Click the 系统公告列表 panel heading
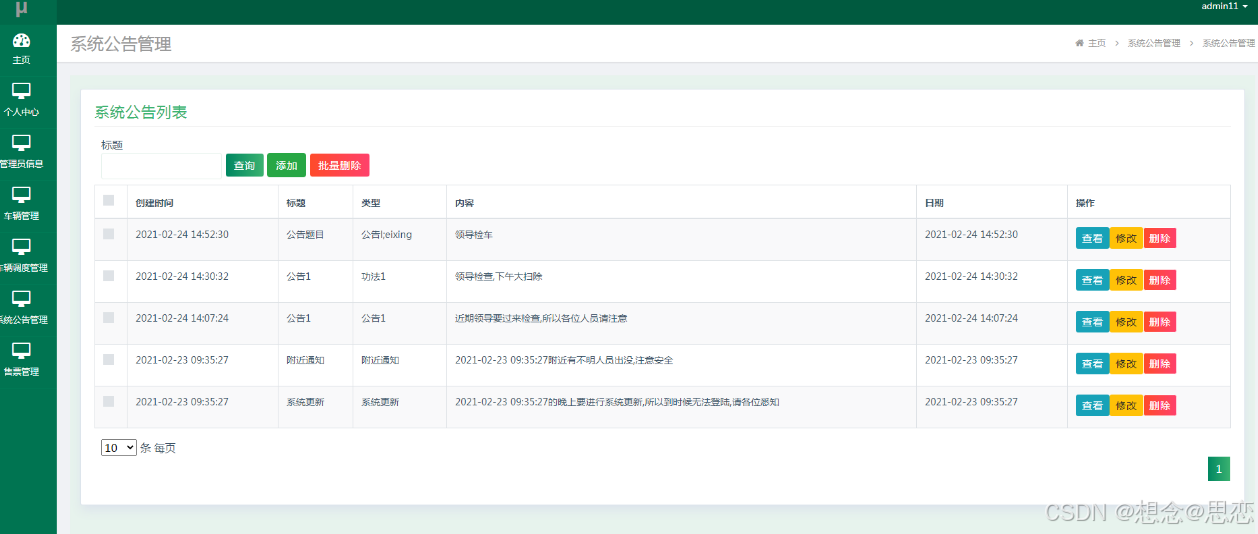This screenshot has height=534, width=1258. tap(141, 112)
